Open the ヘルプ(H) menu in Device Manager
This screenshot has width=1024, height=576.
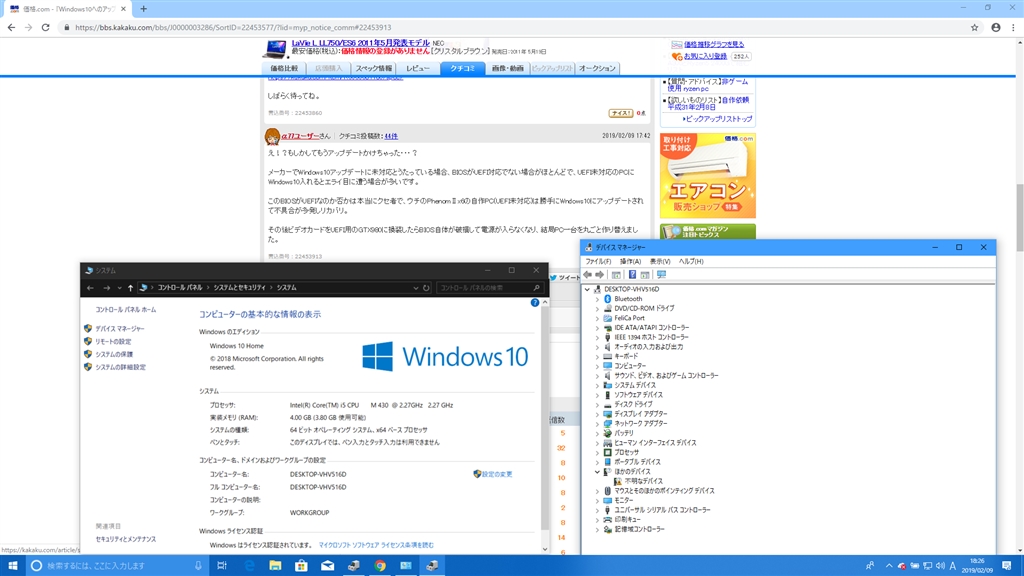pyautogui.click(x=691, y=261)
